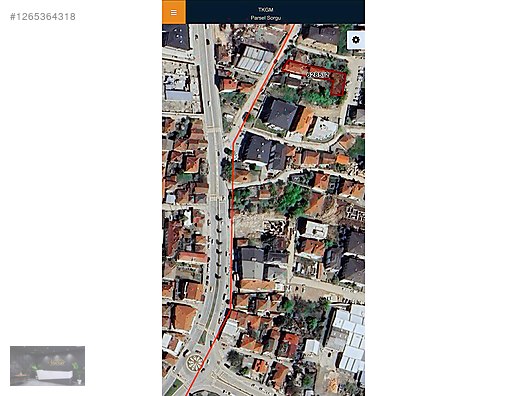
Task: Open map settings with the gear icon
Action: click(356, 40)
